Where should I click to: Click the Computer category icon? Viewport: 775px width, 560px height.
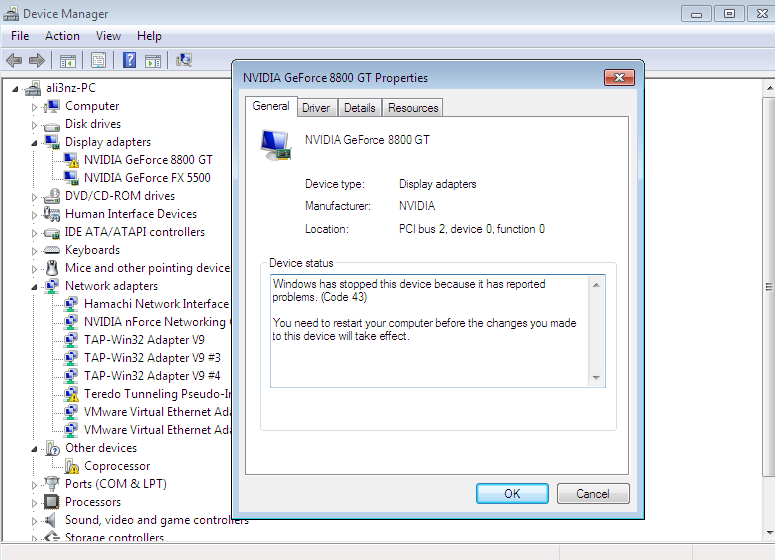click(x=51, y=106)
